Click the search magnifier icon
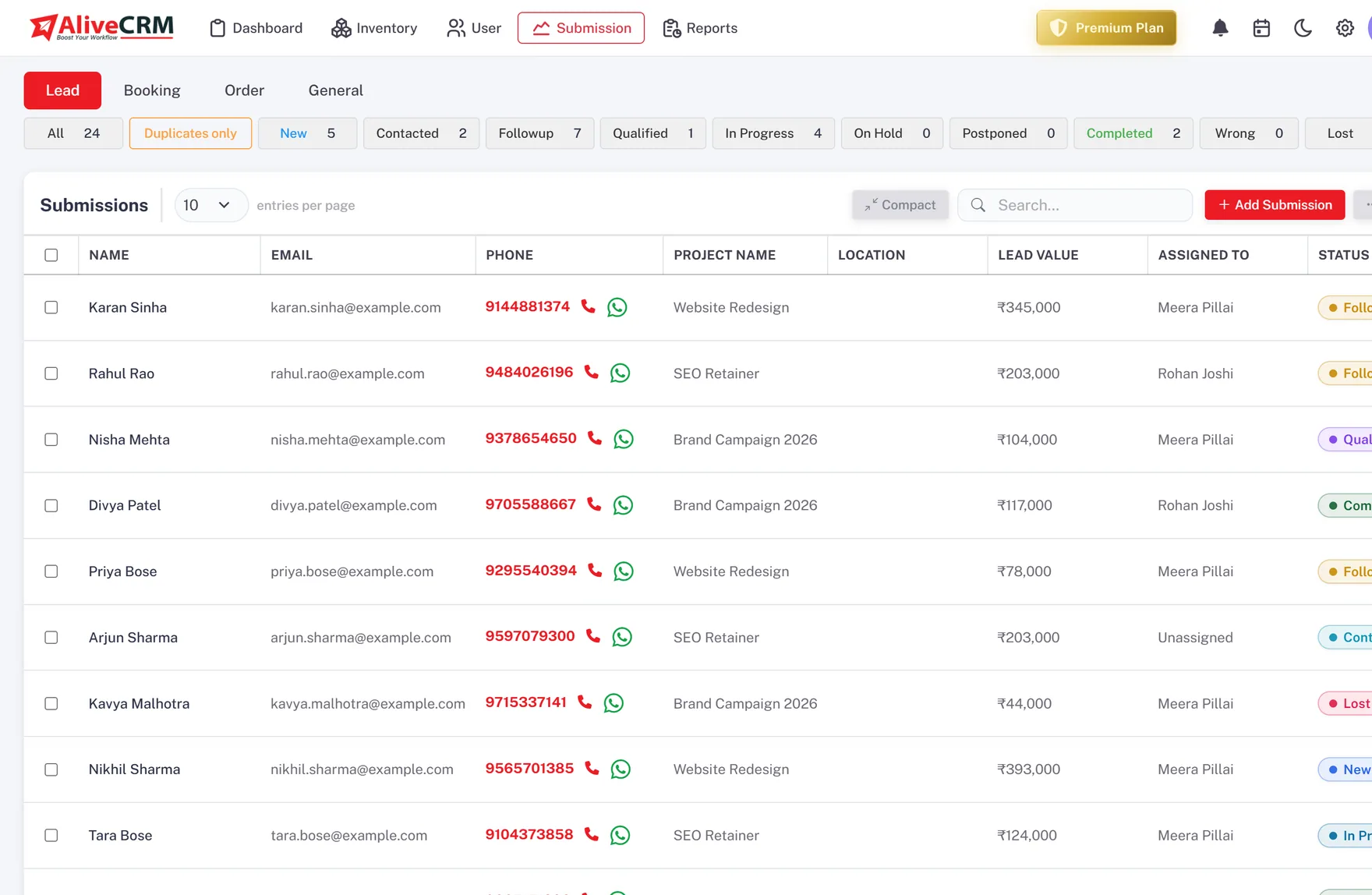Screen dimensions: 1372x895 pyautogui.click(x=978, y=205)
